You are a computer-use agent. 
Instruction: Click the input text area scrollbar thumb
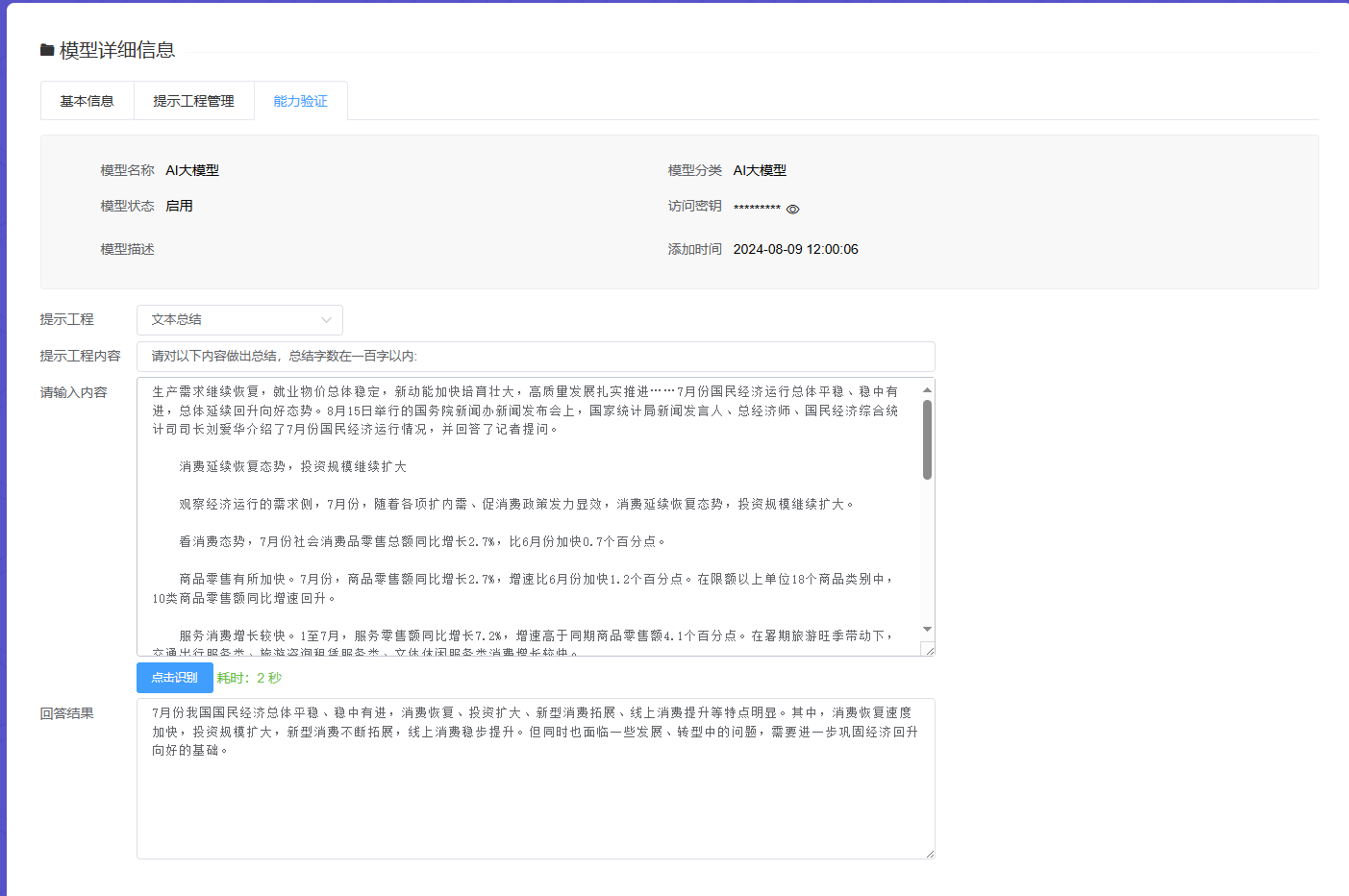pyautogui.click(x=927, y=439)
